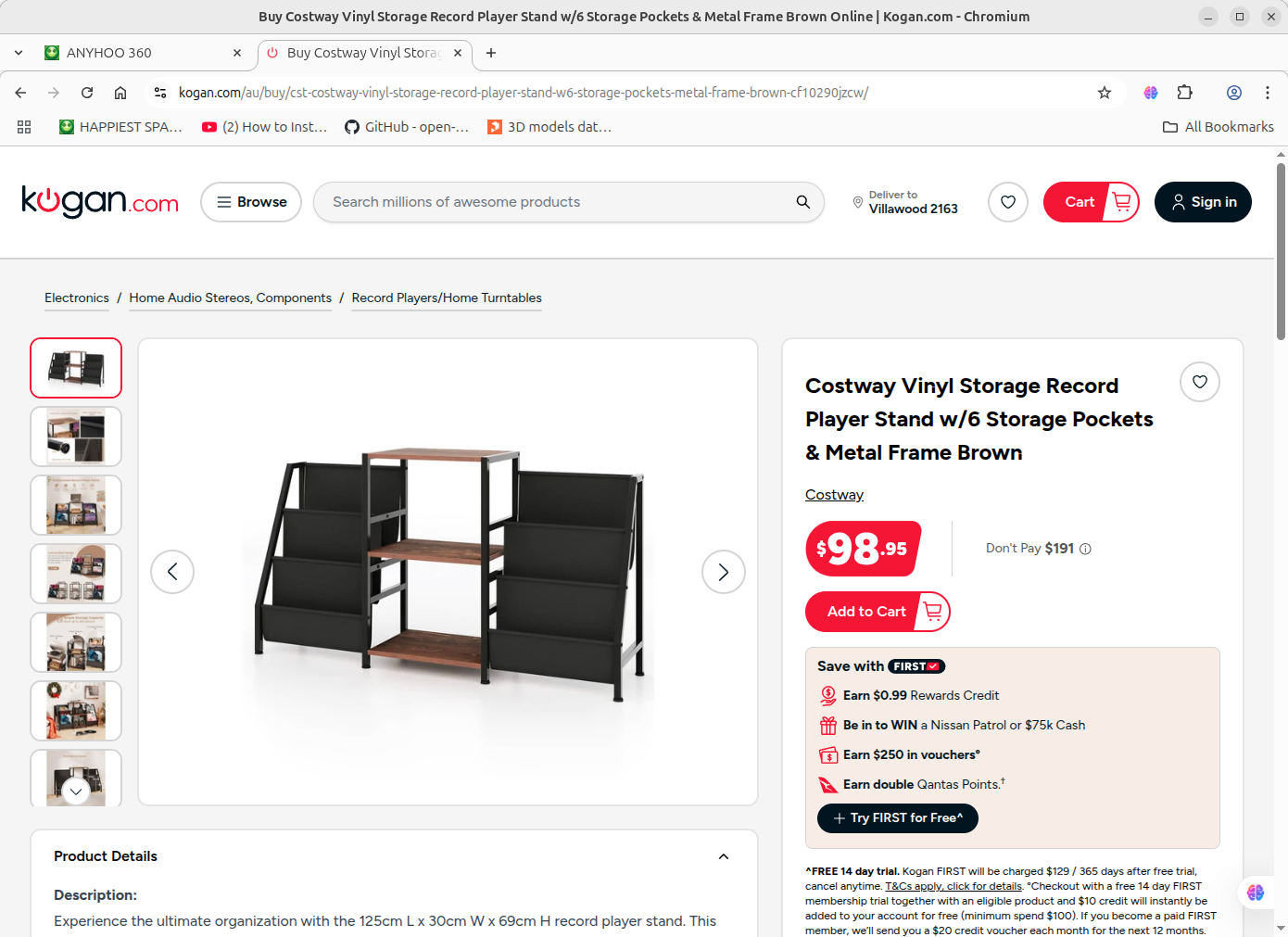Viewport: 1288px width, 937px height.
Task: Click the search products input field
Action: click(558, 202)
